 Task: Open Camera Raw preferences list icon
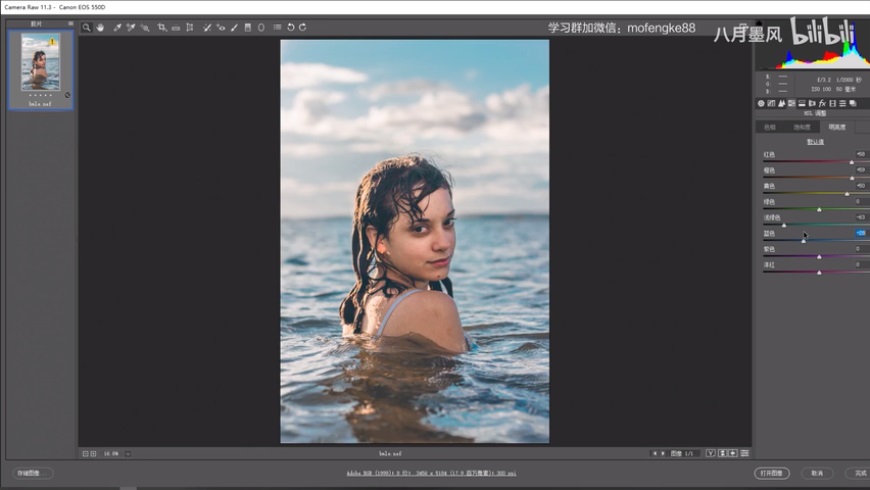(x=277, y=27)
